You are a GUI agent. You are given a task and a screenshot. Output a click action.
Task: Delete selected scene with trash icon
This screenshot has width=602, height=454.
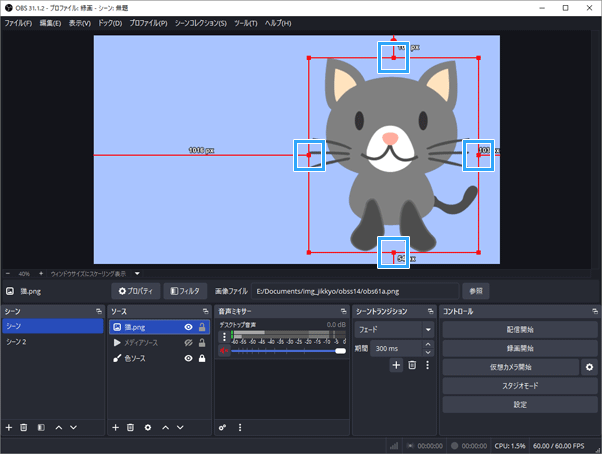pos(24,427)
